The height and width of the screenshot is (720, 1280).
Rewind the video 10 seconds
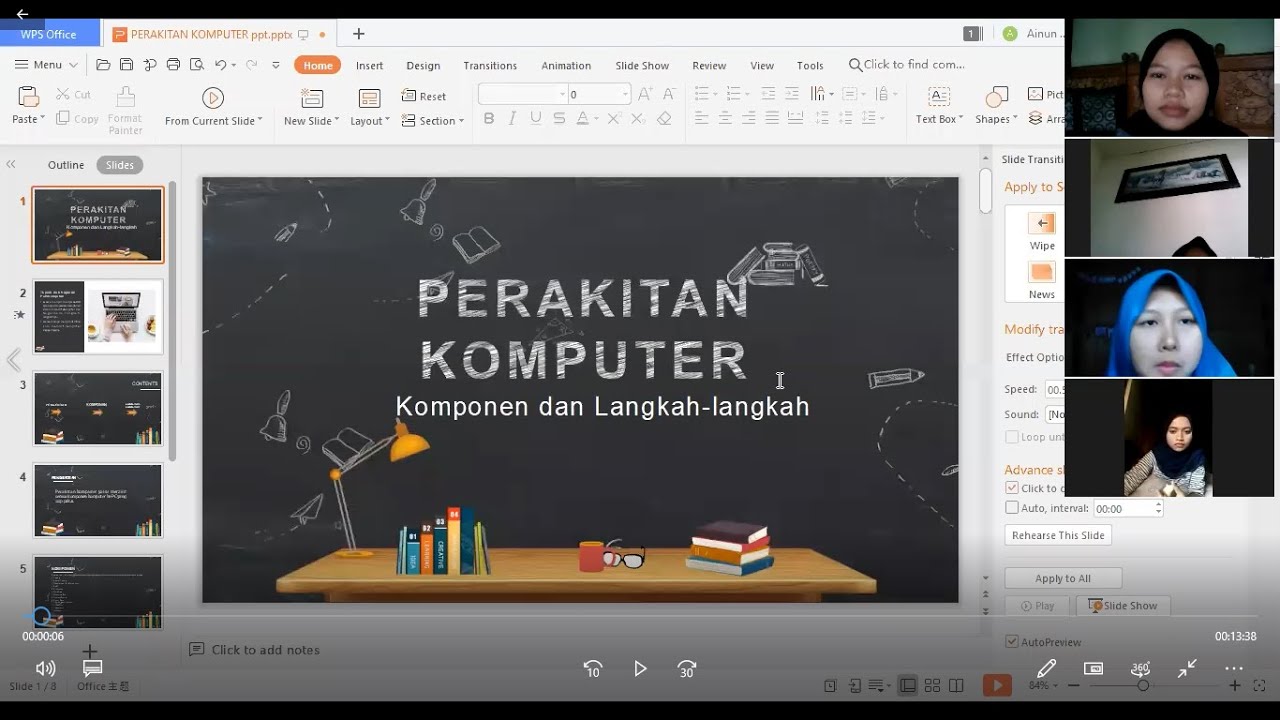[x=593, y=669]
